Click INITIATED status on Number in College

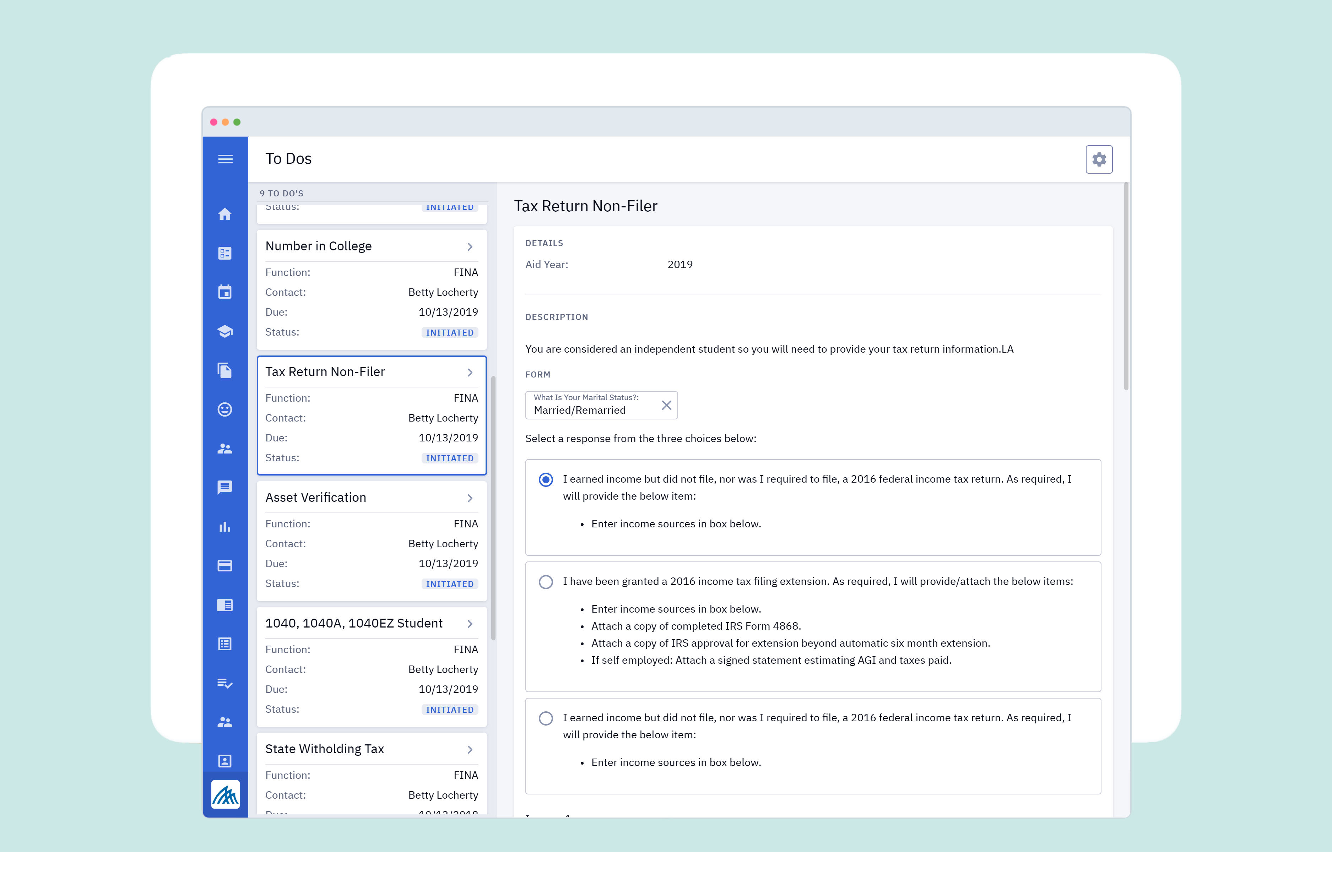pyautogui.click(x=450, y=332)
